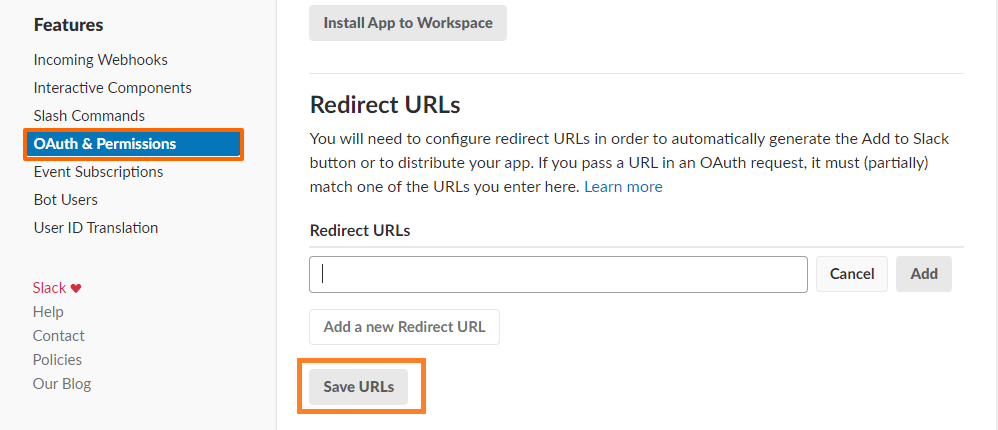Open the Help link
This screenshot has height=430, width=998.
click(48, 312)
